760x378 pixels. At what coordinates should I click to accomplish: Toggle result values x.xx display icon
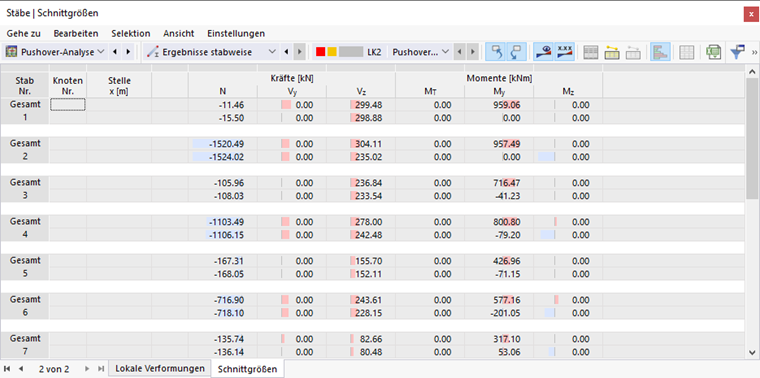pos(564,52)
